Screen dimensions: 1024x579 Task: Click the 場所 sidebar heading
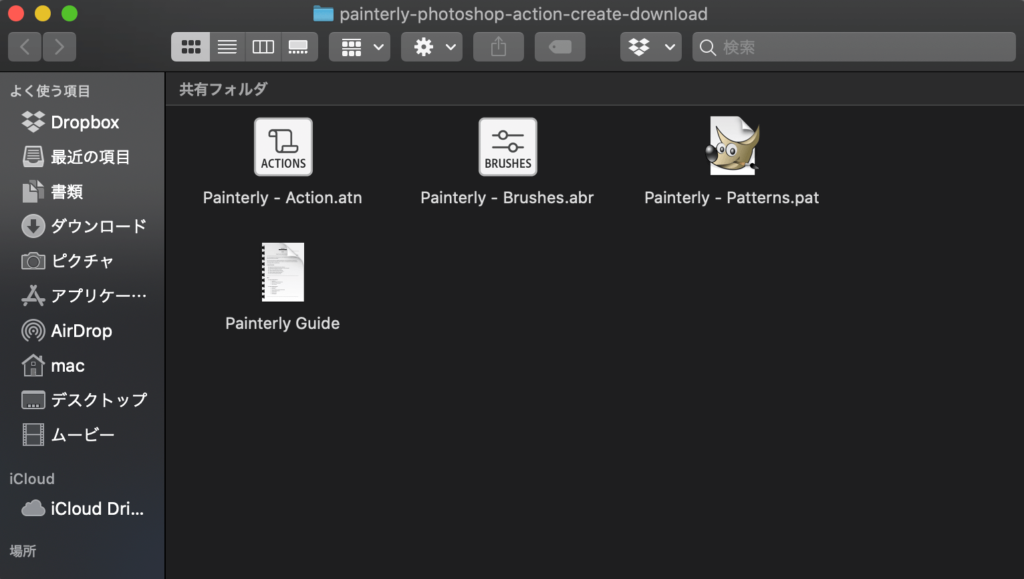point(23,551)
